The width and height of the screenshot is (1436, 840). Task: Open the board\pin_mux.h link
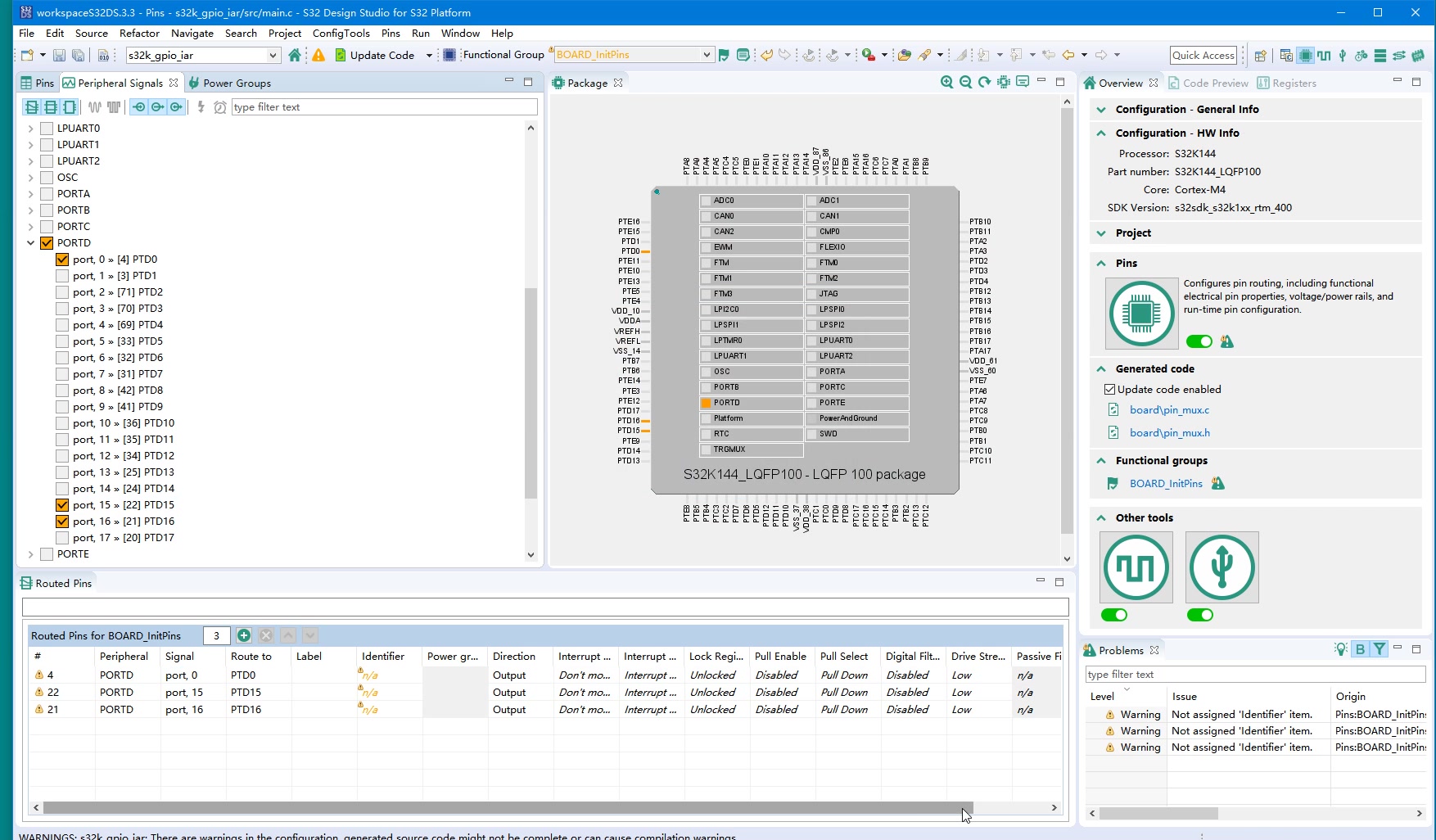click(1169, 433)
